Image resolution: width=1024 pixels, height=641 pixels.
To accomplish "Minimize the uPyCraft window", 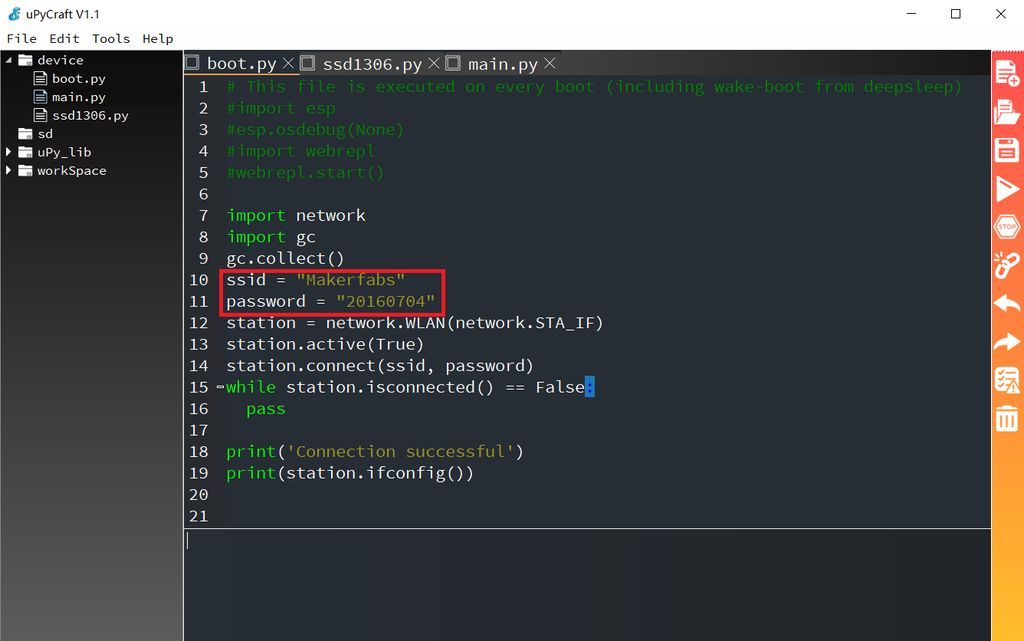I will (x=912, y=14).
